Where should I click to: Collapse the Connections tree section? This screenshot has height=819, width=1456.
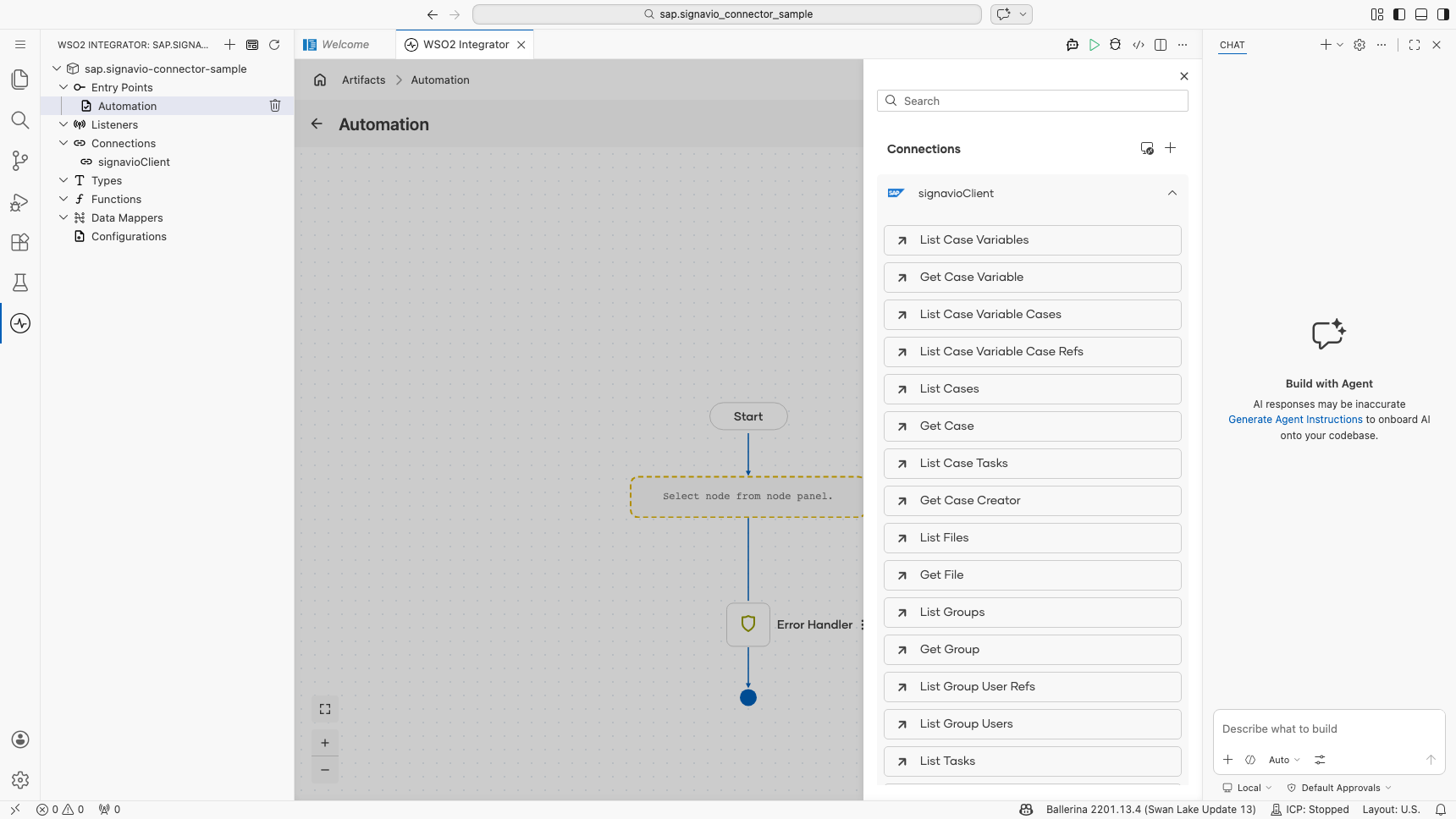pyautogui.click(x=63, y=143)
